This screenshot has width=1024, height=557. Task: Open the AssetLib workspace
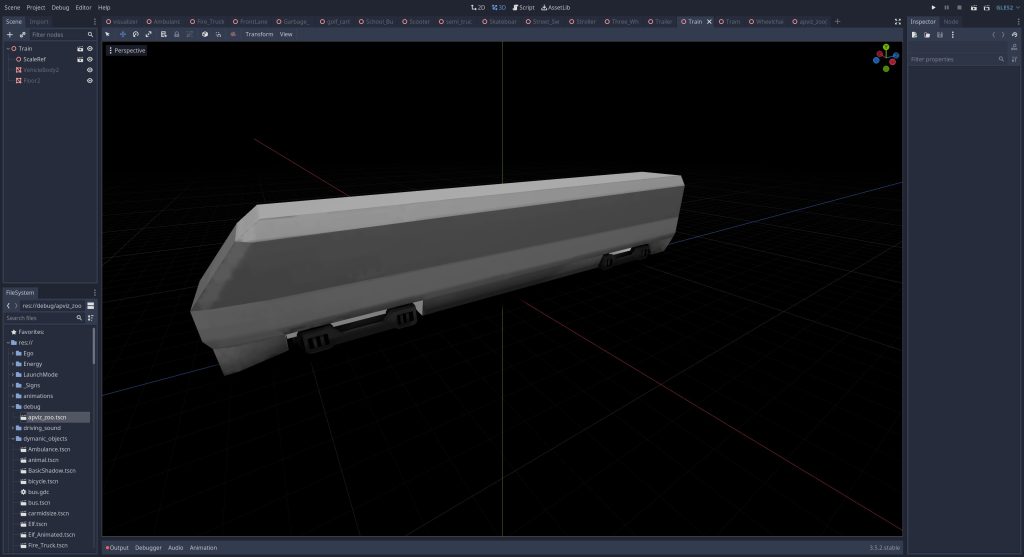point(555,7)
